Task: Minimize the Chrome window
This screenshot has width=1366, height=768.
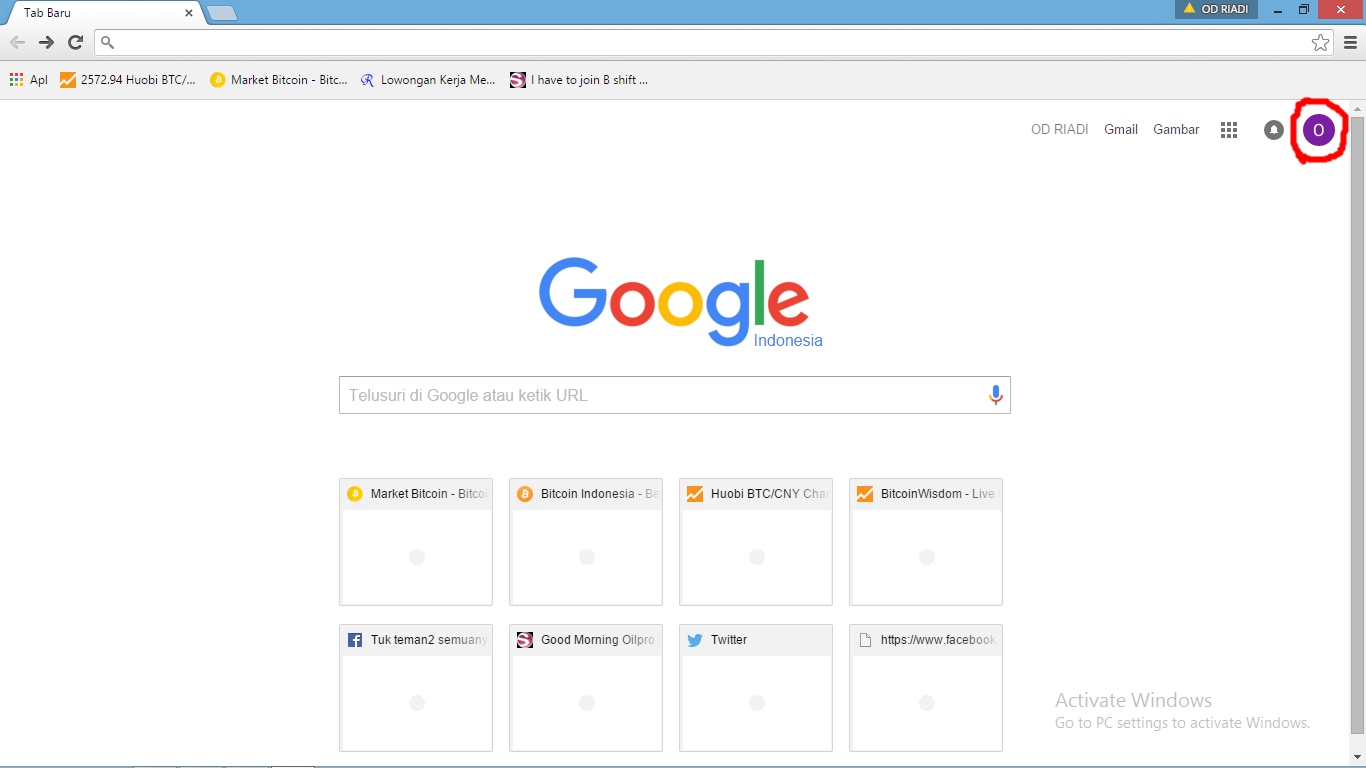Action: (x=1277, y=9)
